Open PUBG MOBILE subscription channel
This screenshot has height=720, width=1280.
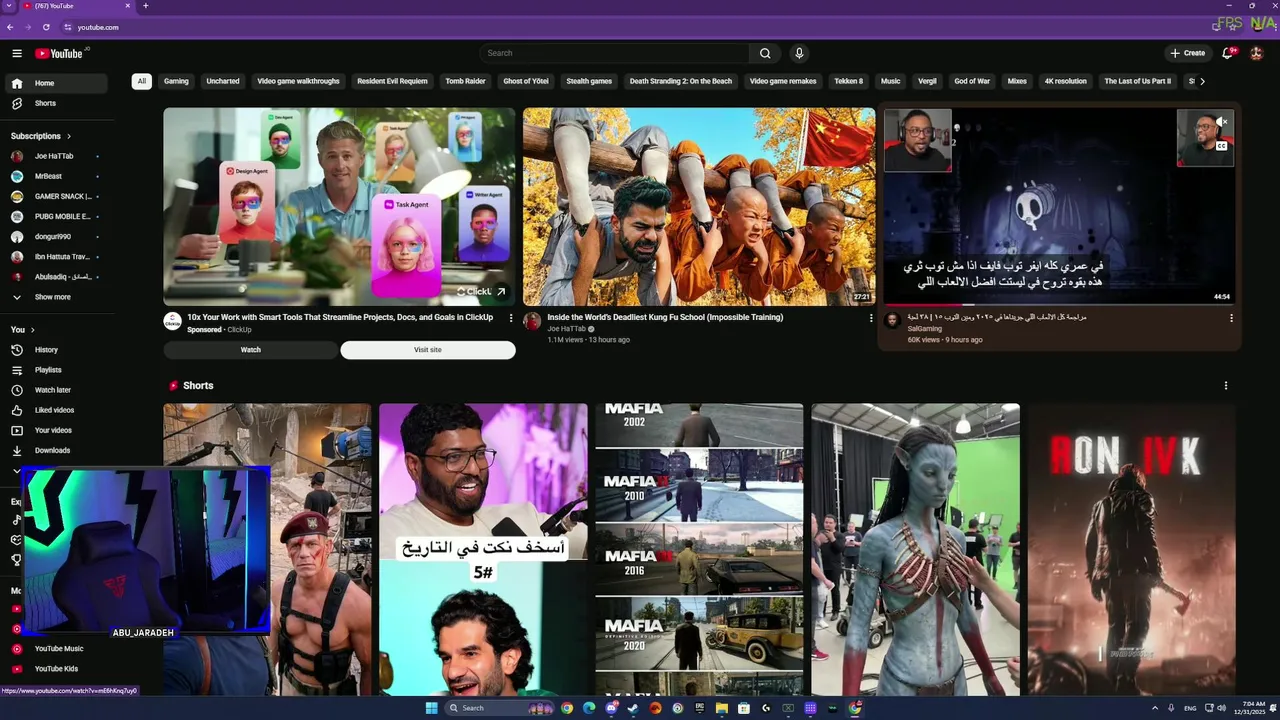(x=58, y=216)
